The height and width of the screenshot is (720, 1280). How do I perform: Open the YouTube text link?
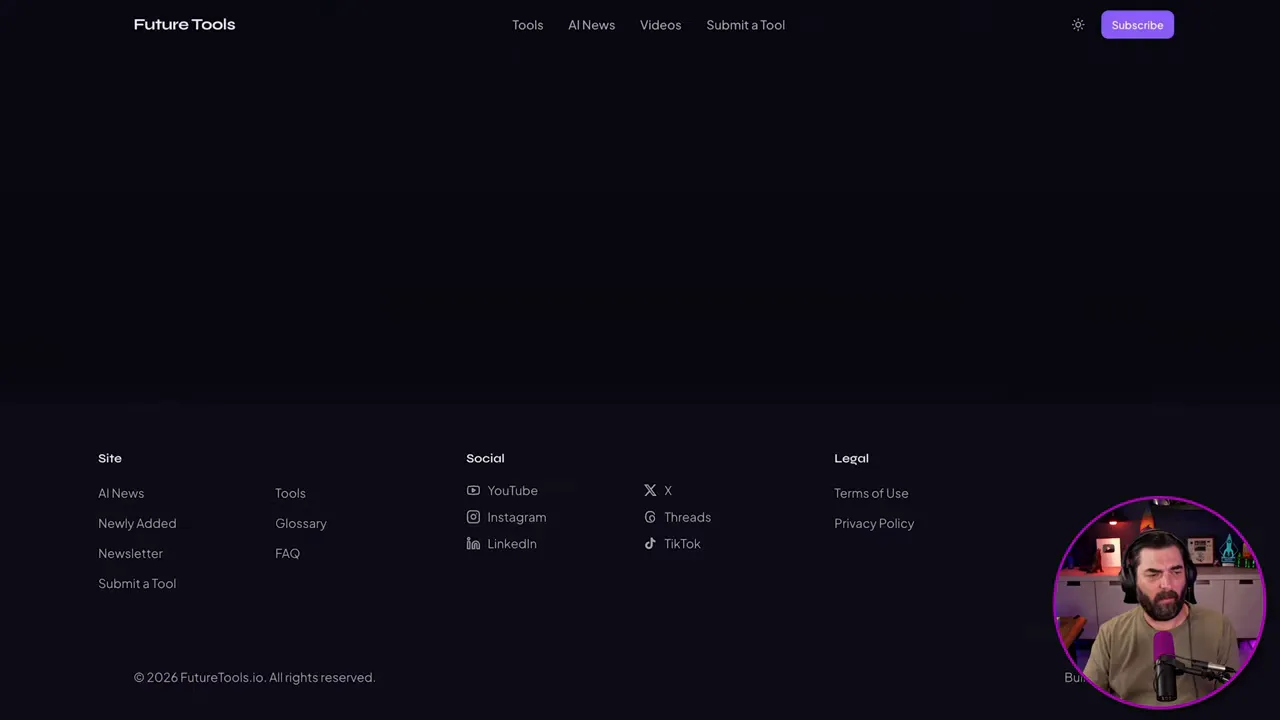512,491
